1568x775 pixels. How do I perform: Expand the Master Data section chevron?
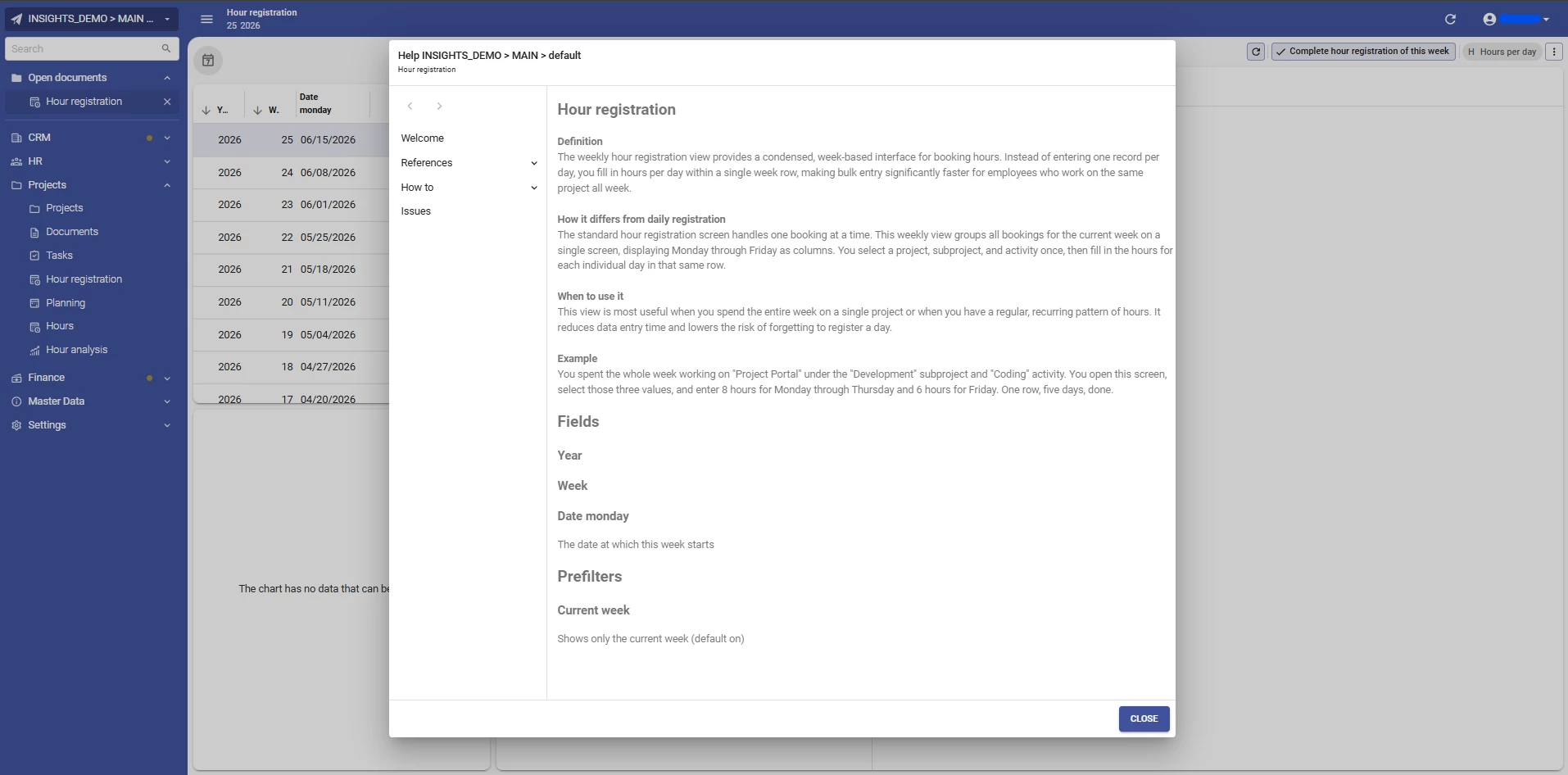(x=167, y=401)
